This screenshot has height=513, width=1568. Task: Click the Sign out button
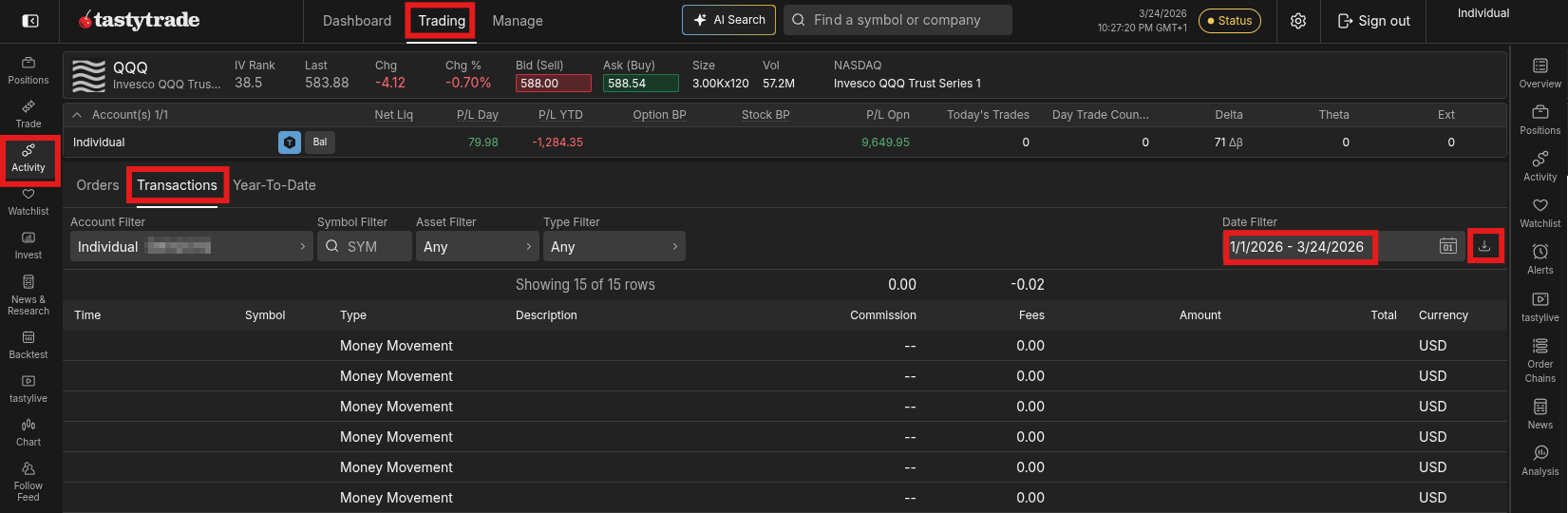1373,21
